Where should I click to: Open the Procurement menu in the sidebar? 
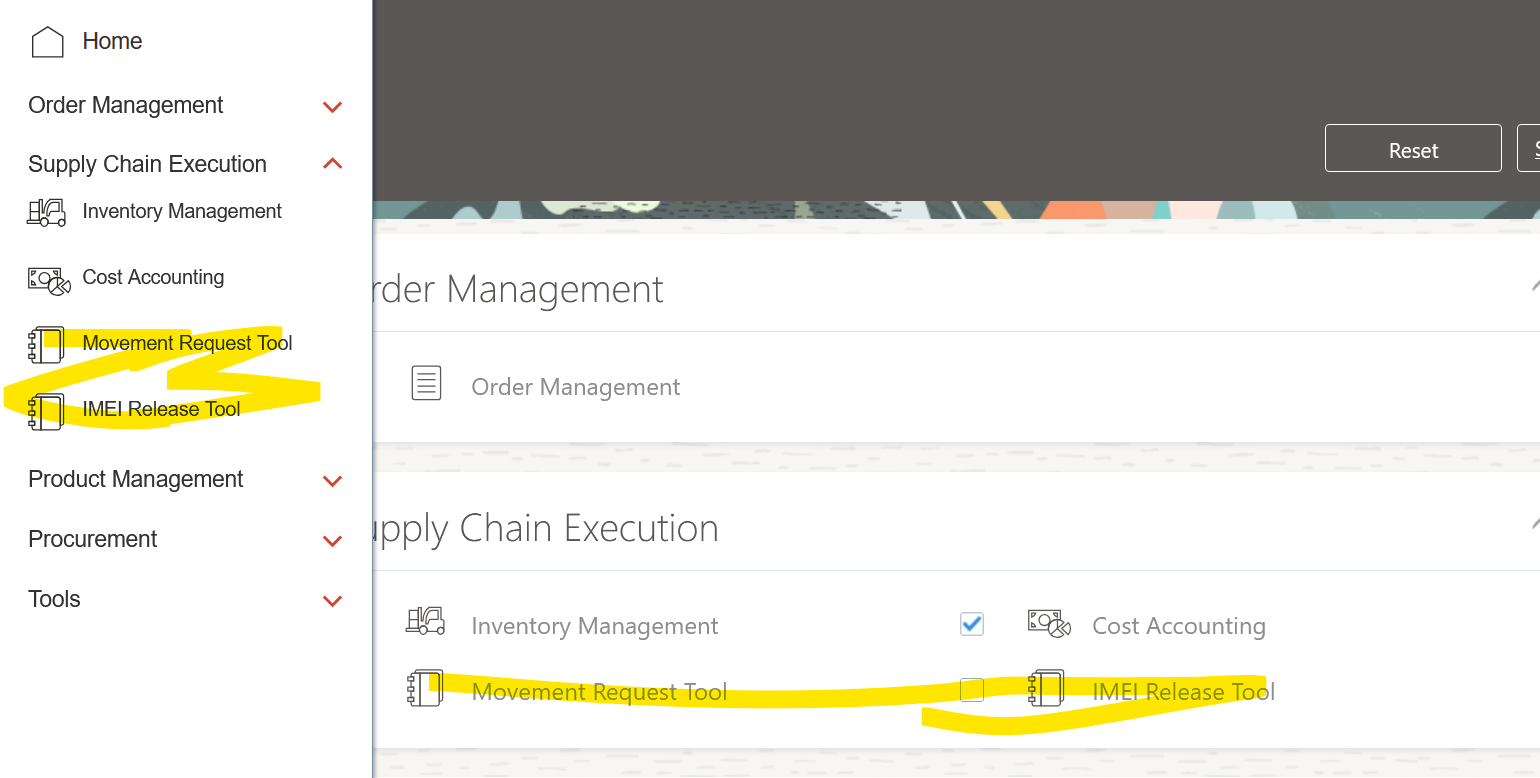pos(331,540)
